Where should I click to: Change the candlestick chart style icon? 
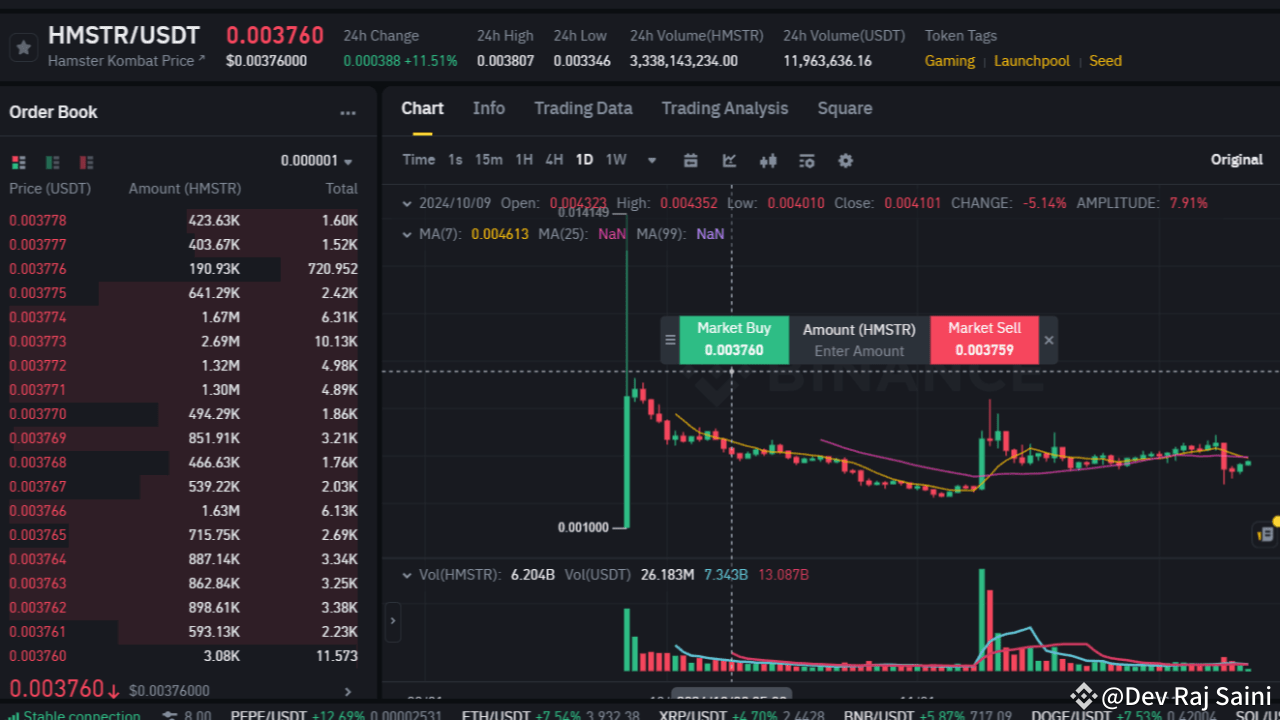(x=768, y=160)
